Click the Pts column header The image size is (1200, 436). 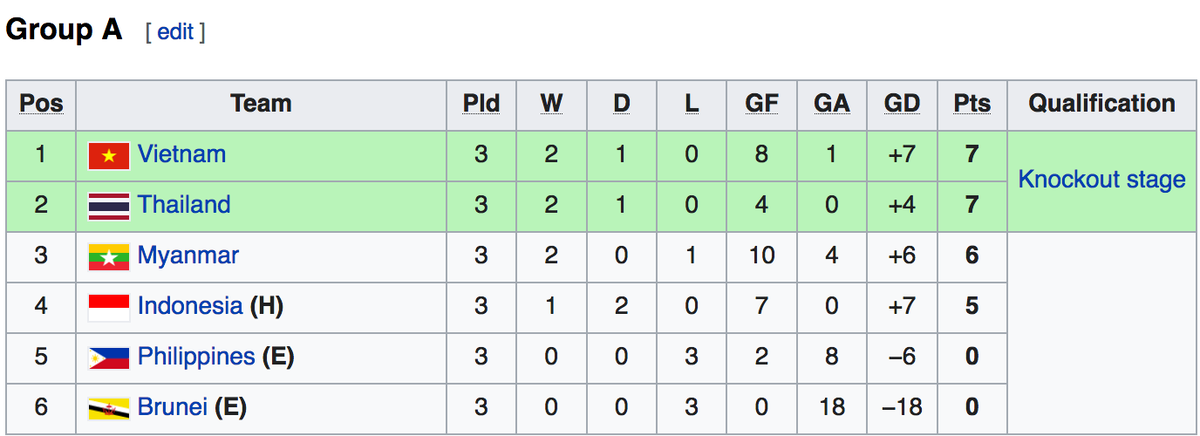coord(972,104)
